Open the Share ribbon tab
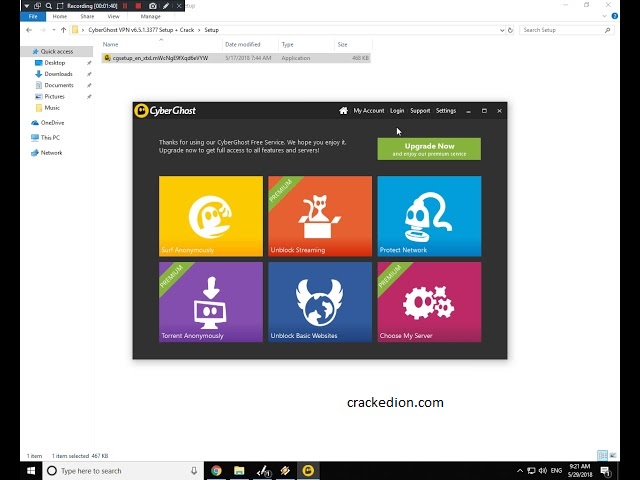Image resolution: width=640 pixels, height=480 pixels. (x=87, y=16)
